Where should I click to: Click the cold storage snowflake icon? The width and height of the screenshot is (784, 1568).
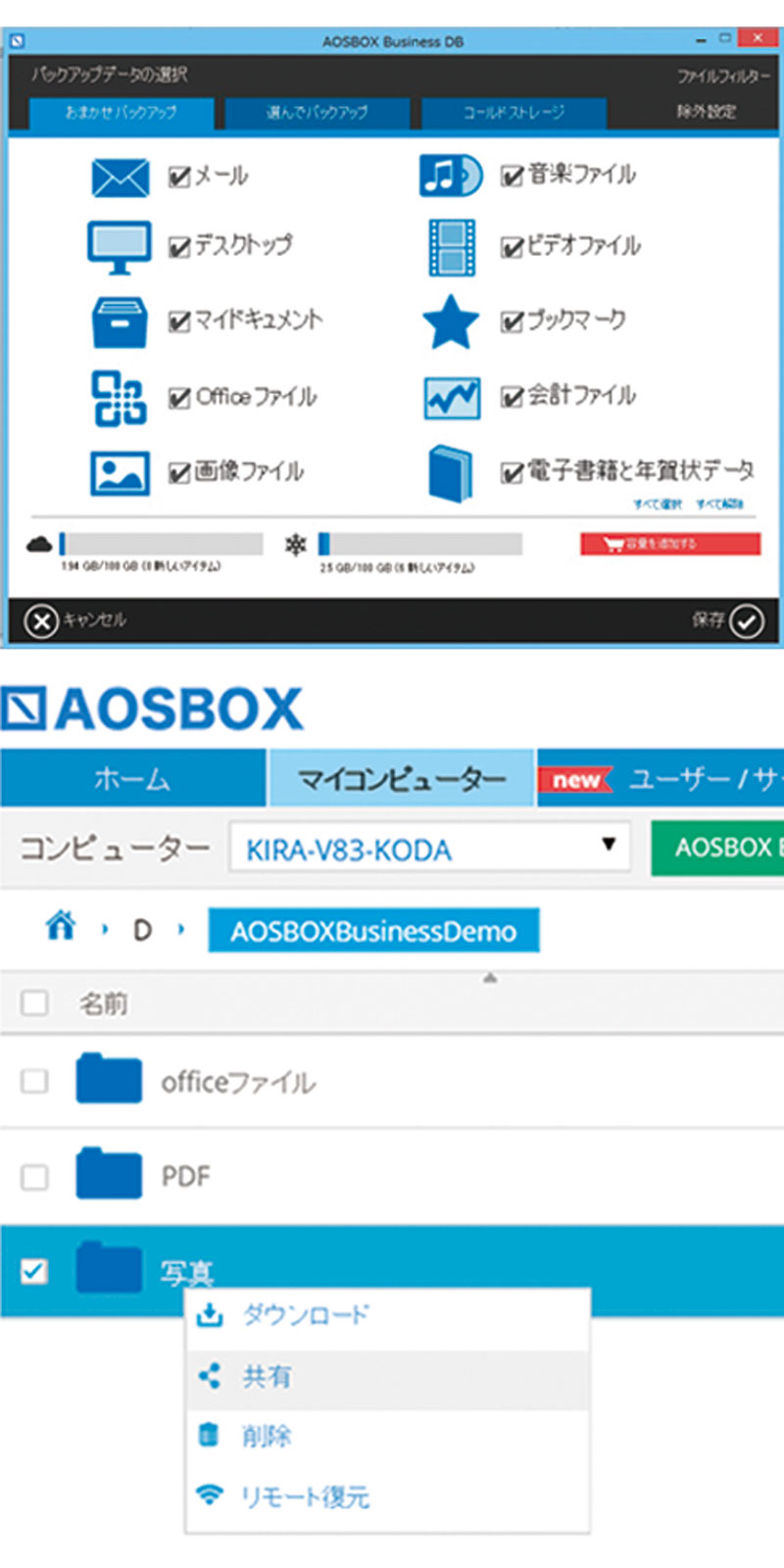[296, 545]
